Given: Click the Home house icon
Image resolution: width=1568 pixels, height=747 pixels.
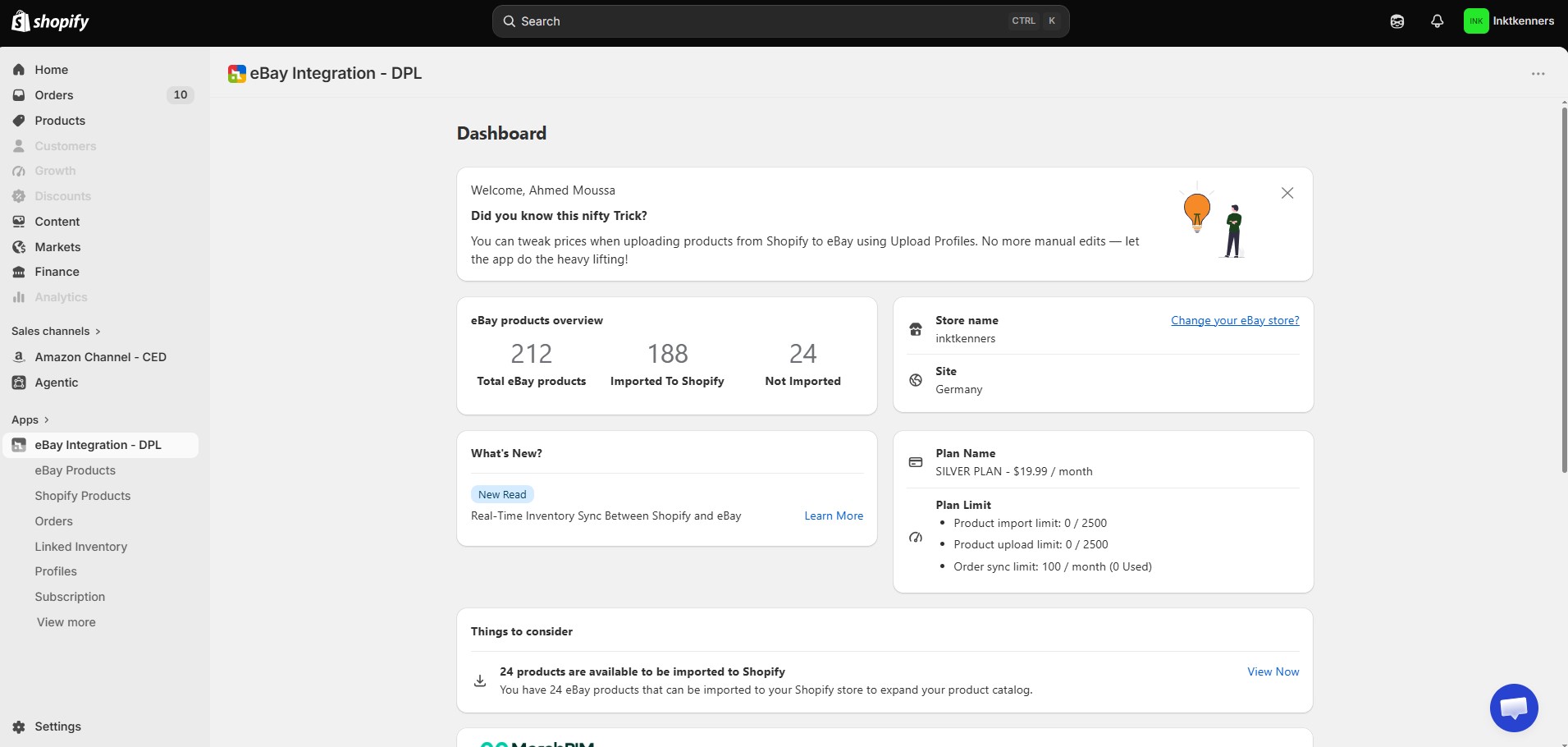Looking at the screenshot, I should tap(19, 70).
